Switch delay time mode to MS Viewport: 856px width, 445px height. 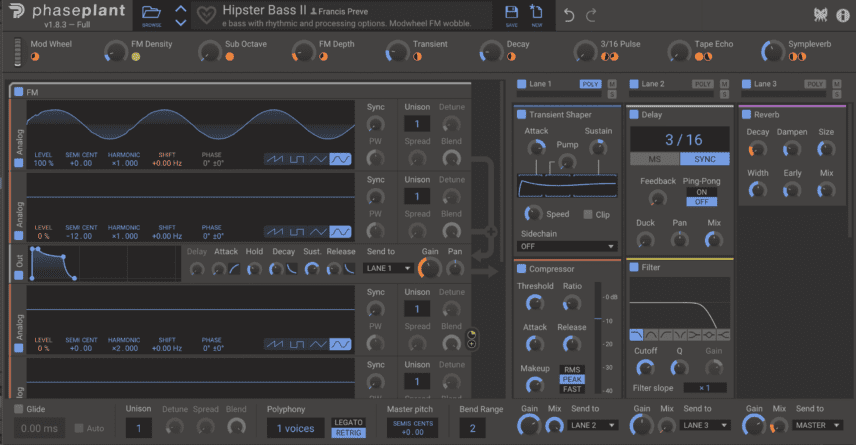(655, 159)
